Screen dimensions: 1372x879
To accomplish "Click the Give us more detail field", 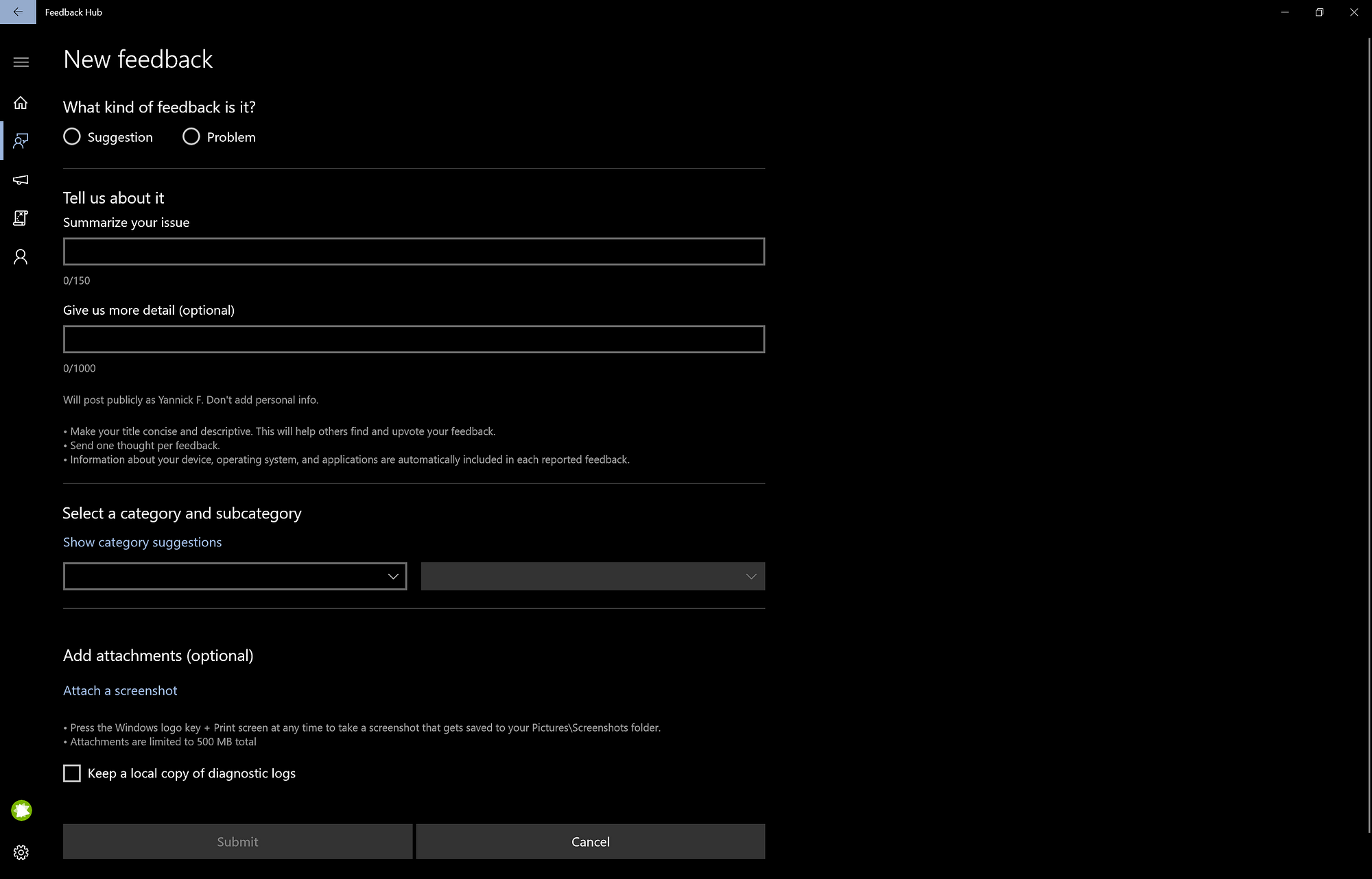I will pos(414,339).
